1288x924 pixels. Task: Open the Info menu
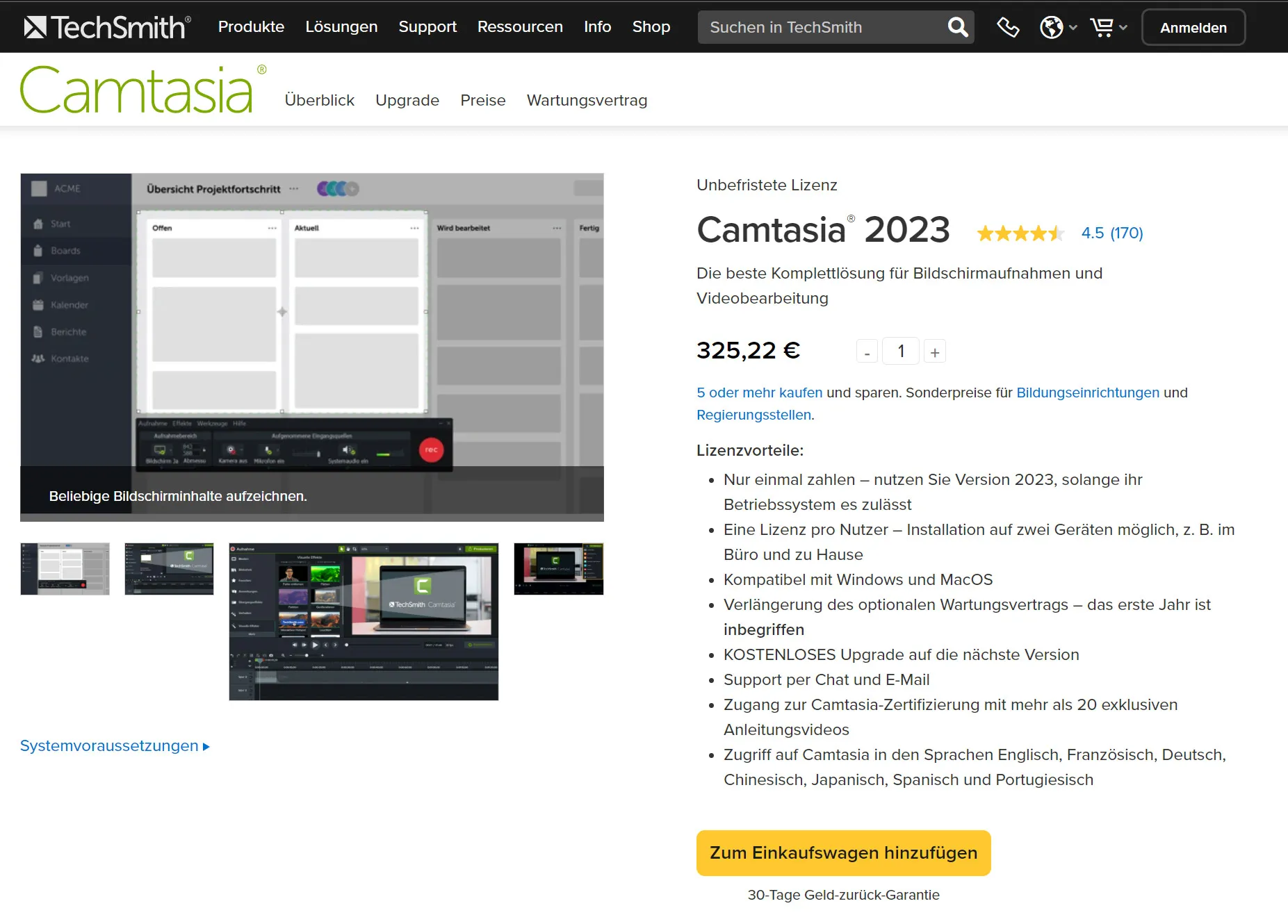(597, 26)
